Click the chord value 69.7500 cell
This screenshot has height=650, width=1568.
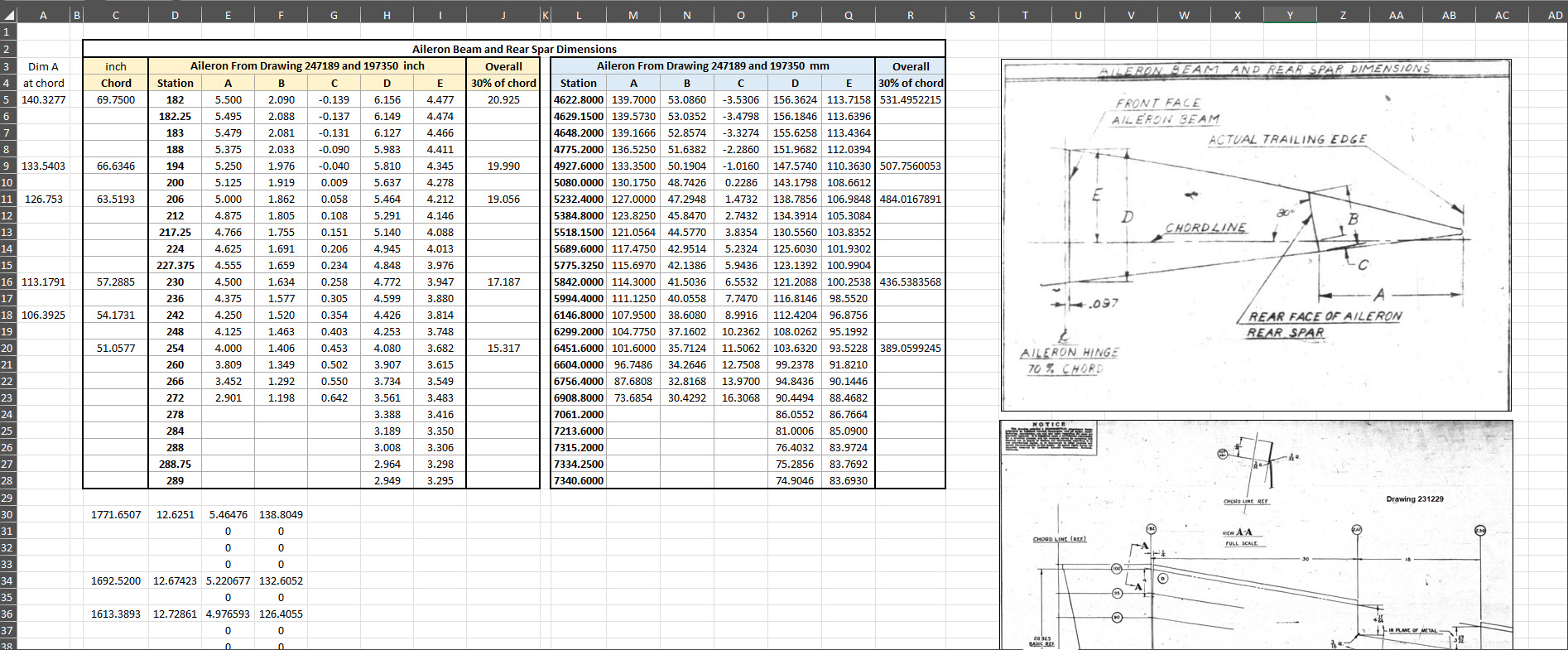116,99
